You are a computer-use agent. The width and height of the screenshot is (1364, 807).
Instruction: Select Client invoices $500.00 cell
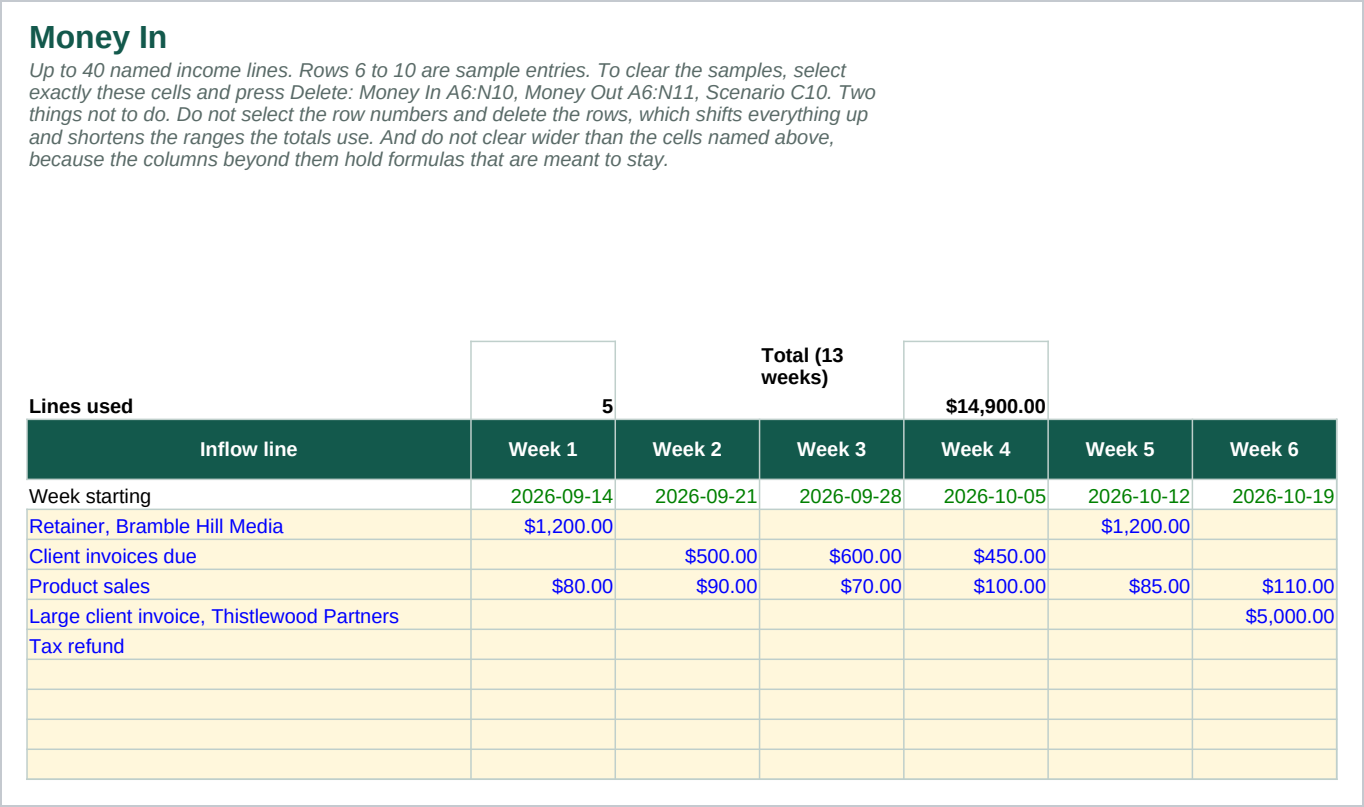point(687,556)
